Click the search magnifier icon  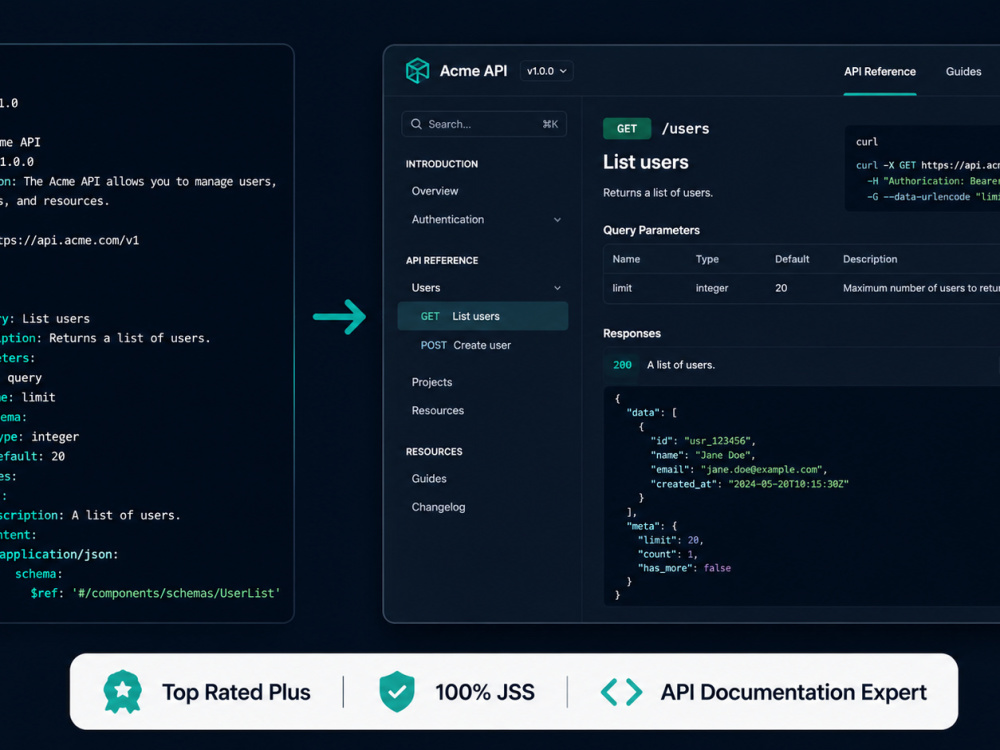point(416,124)
